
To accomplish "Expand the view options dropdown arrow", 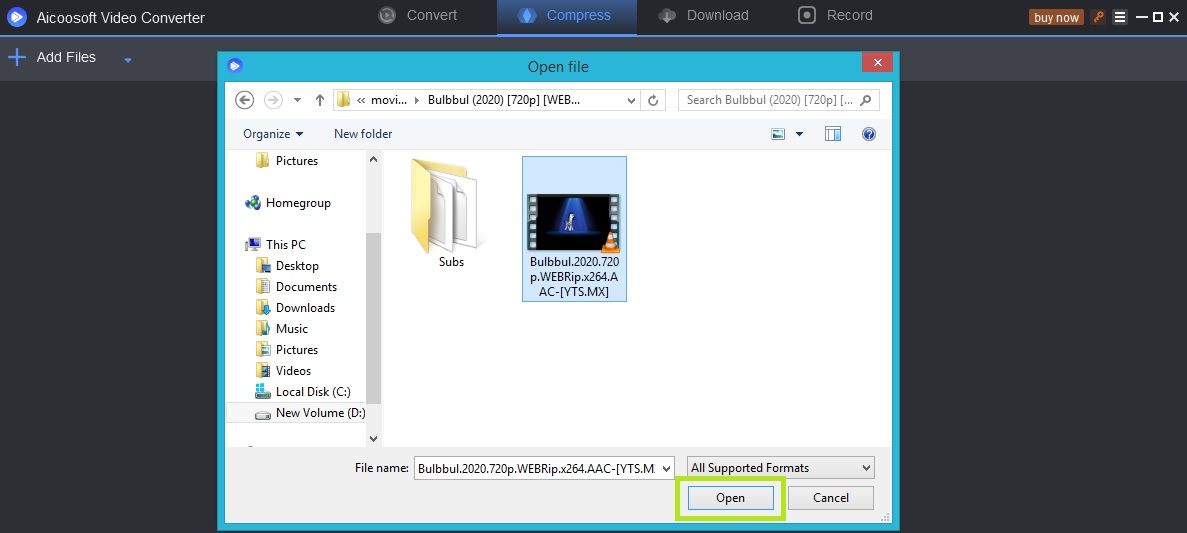I will [x=799, y=134].
